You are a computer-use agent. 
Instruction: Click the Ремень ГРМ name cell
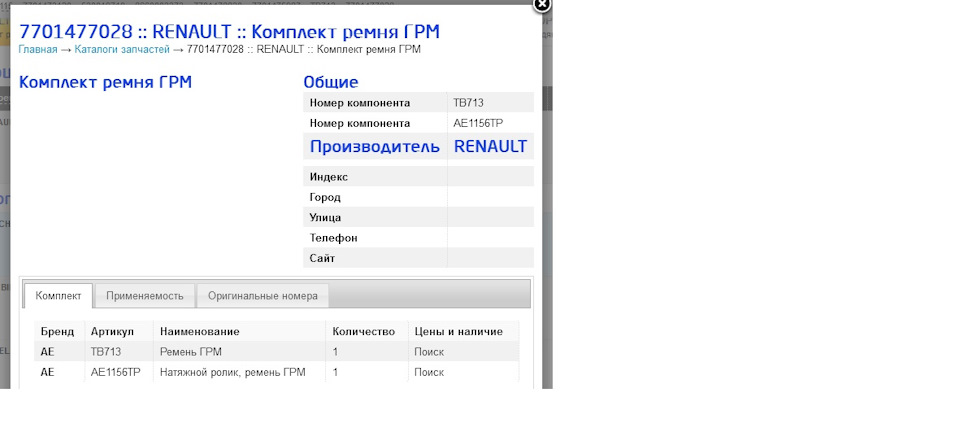pyautogui.click(x=190, y=352)
